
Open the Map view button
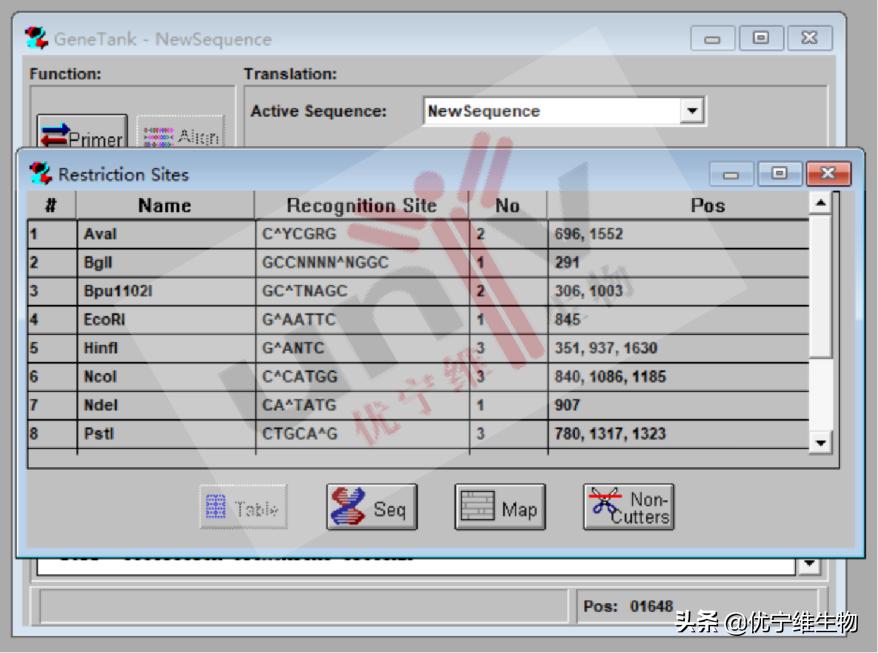tap(498, 508)
